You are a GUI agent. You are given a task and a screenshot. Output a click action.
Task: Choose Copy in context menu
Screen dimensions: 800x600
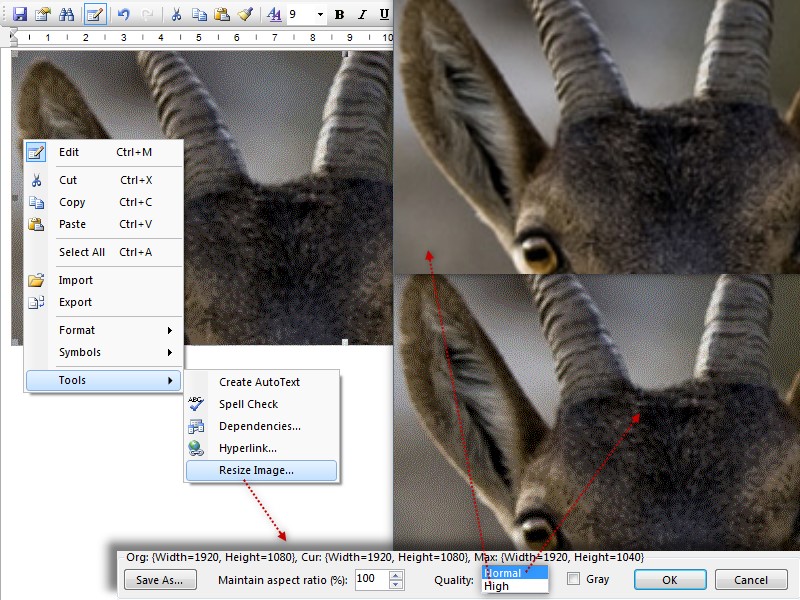(x=104, y=202)
